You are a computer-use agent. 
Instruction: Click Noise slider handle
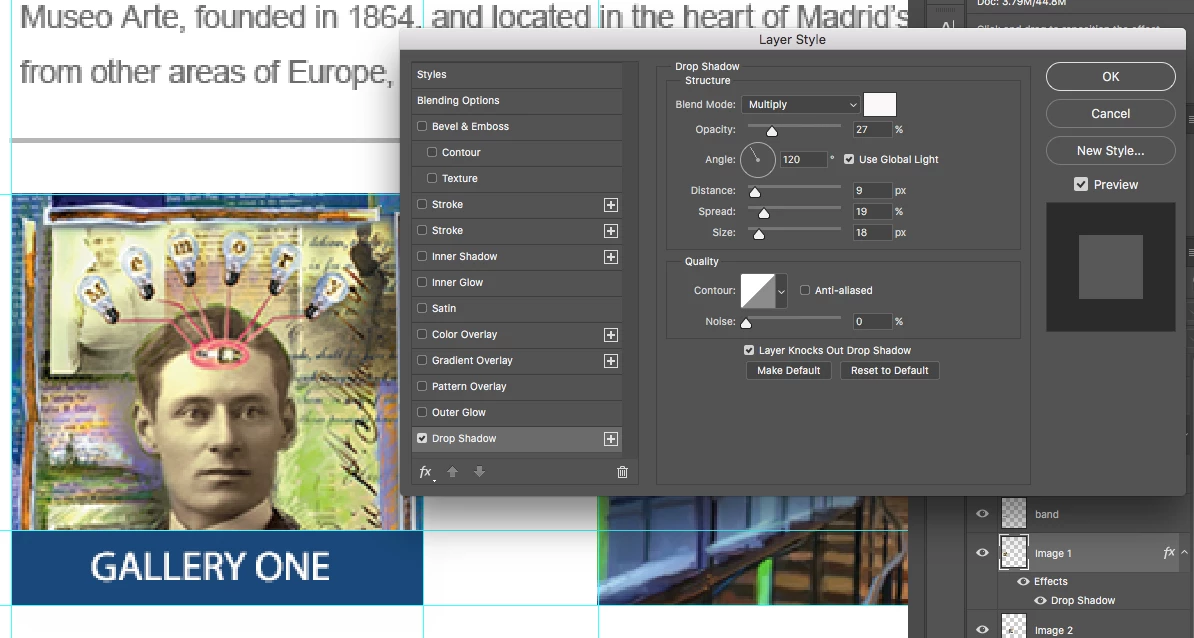click(x=746, y=324)
